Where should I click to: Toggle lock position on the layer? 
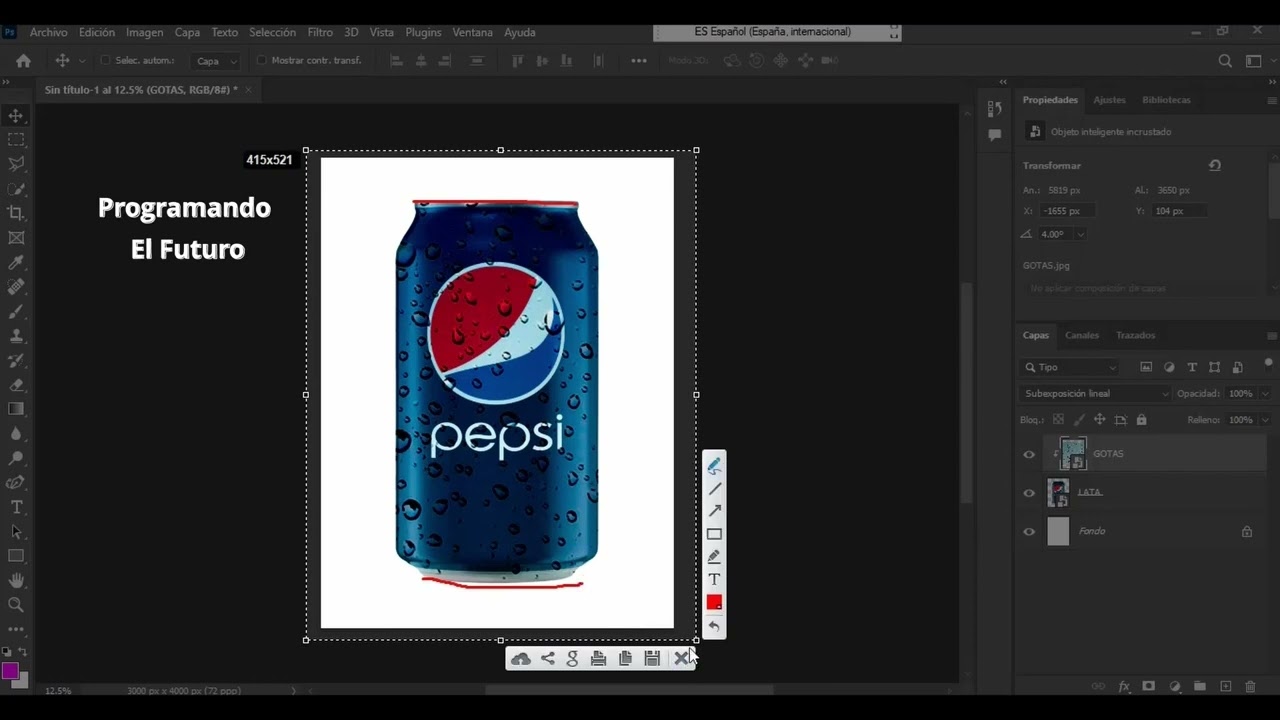(1099, 420)
